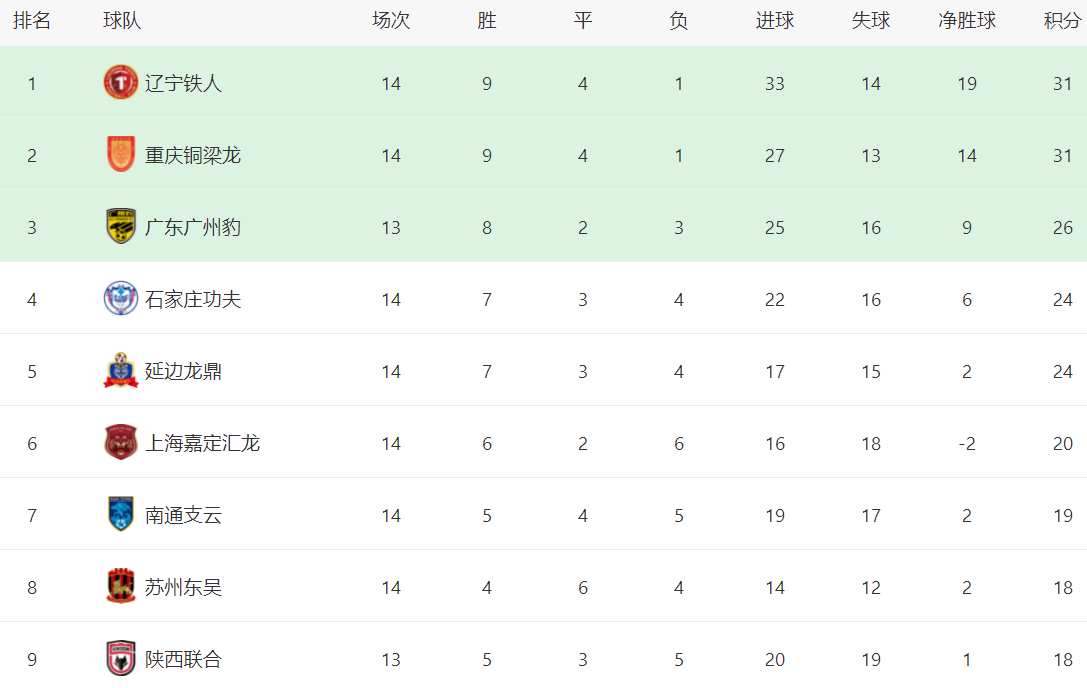Click the 陕西联合 team badge
Viewport: 1087px width, 688px height.
point(121,659)
